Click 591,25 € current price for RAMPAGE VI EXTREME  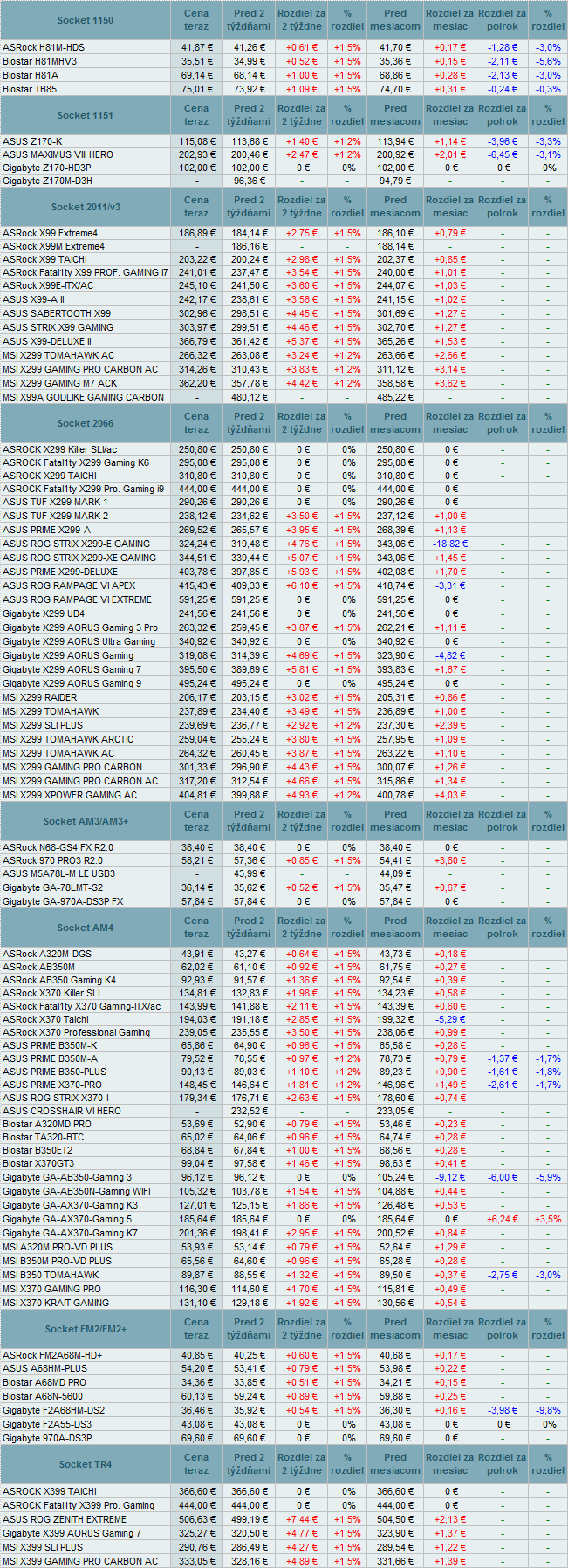197,599
